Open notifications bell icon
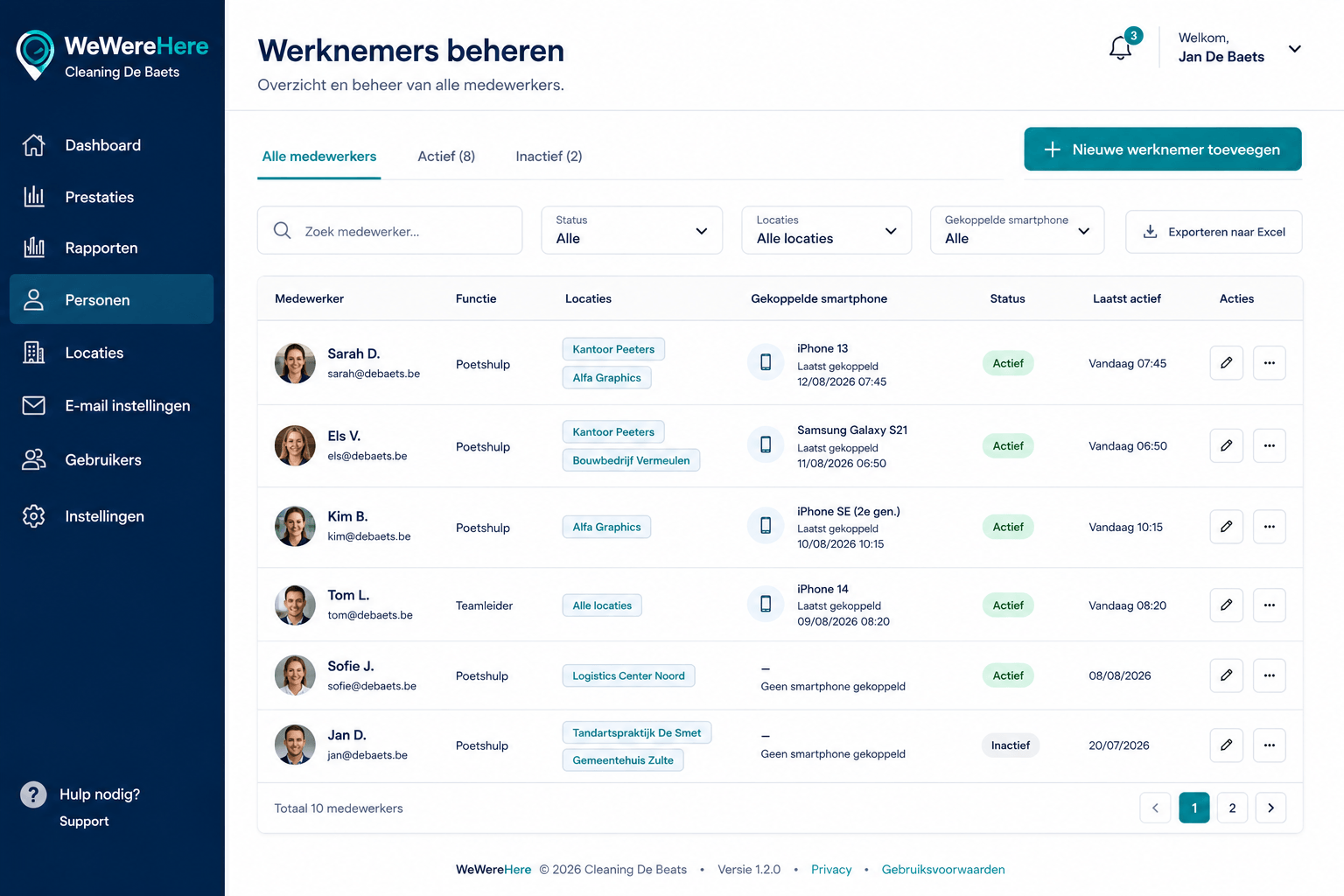1344x896 pixels. click(x=1120, y=47)
